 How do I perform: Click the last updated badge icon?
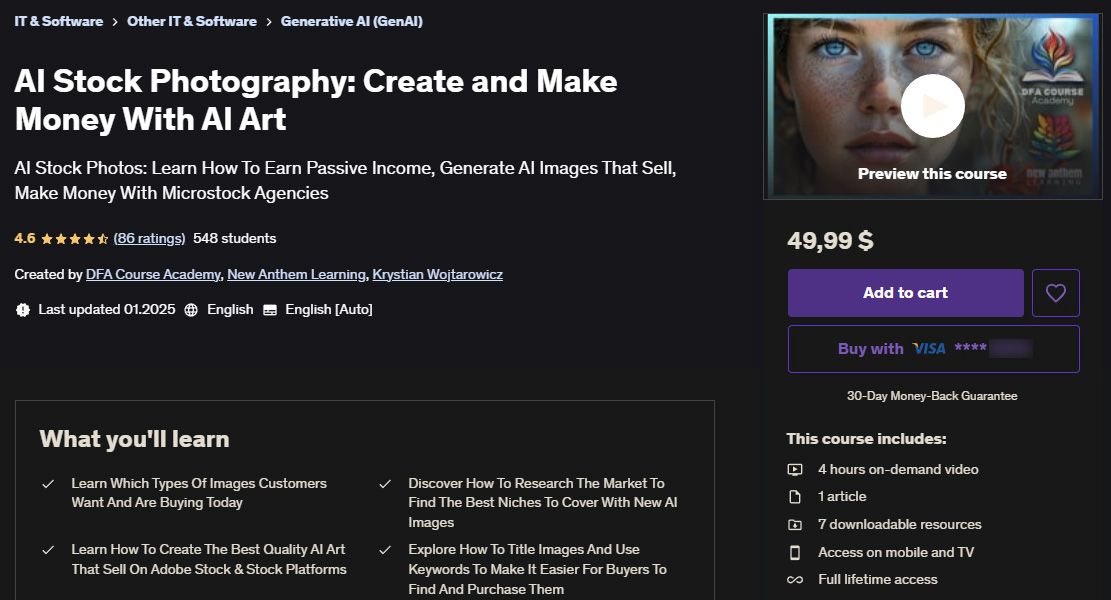coord(23,310)
